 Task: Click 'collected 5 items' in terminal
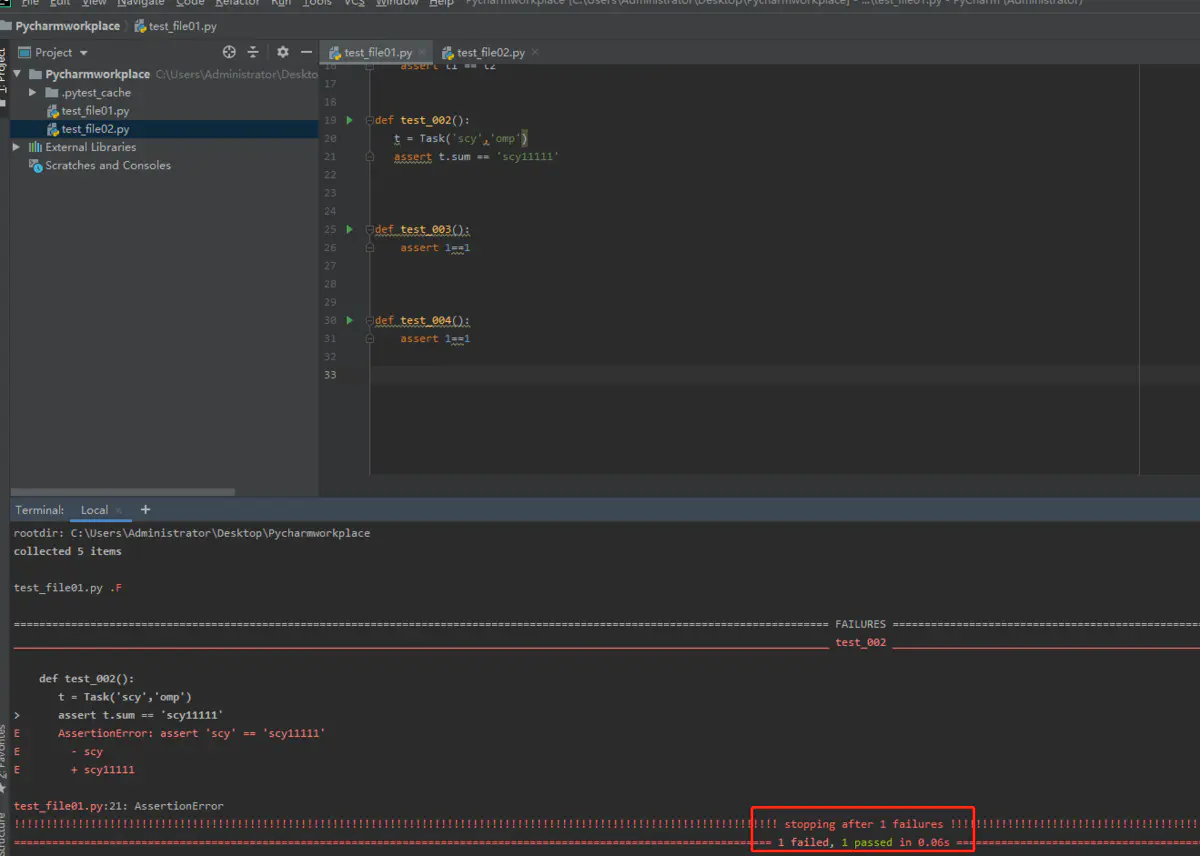68,551
